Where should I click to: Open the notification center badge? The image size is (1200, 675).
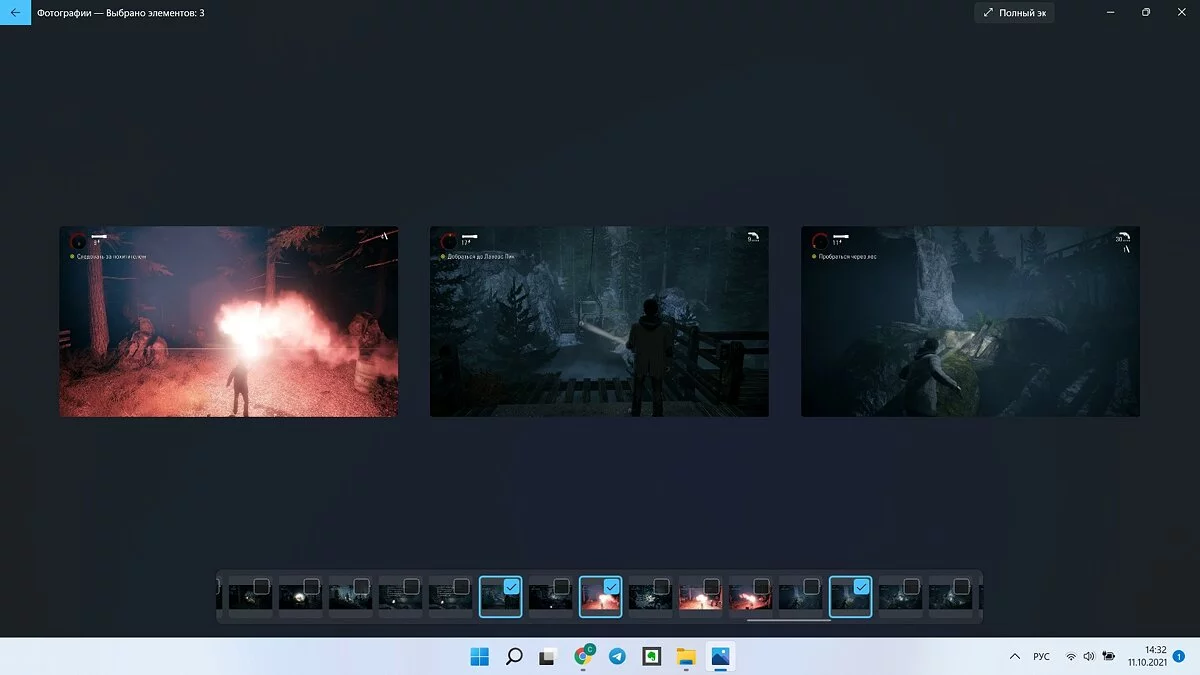(x=1179, y=656)
